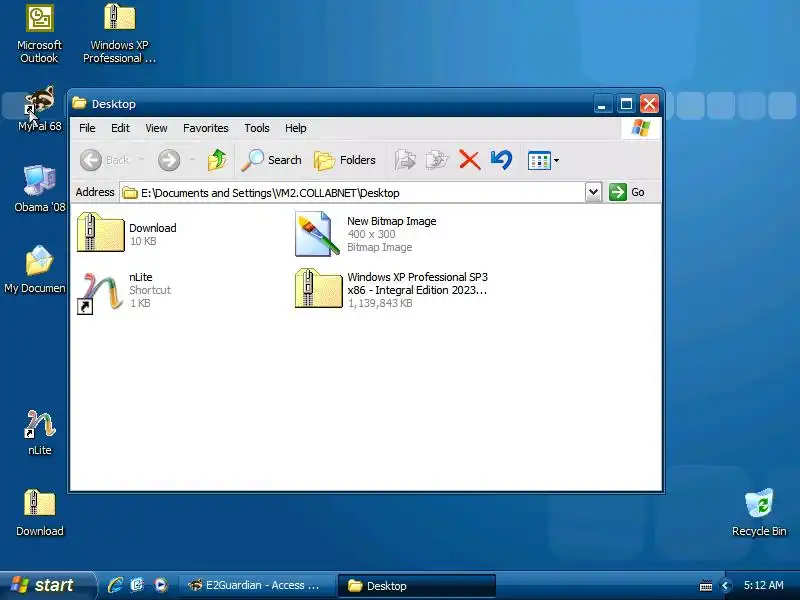This screenshot has width=800, height=600.
Task: Select the Windows XP Professional SP3 zip in Explorer
Action: tap(392, 290)
